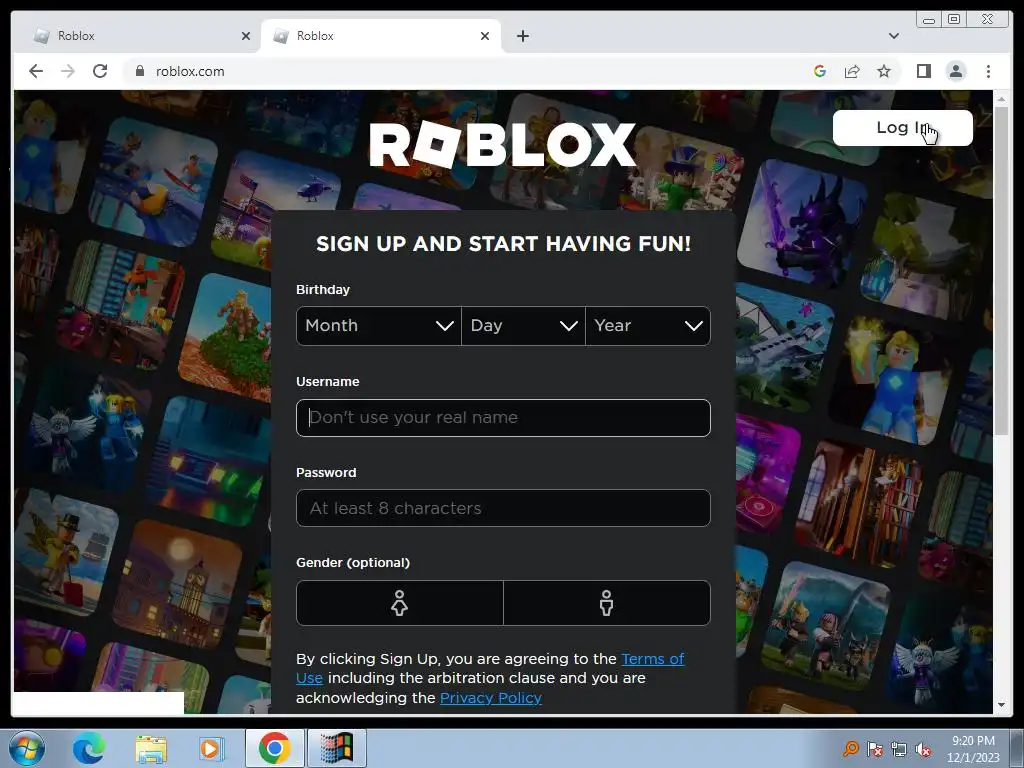Open the Action Center flag tray icon

(x=875, y=749)
